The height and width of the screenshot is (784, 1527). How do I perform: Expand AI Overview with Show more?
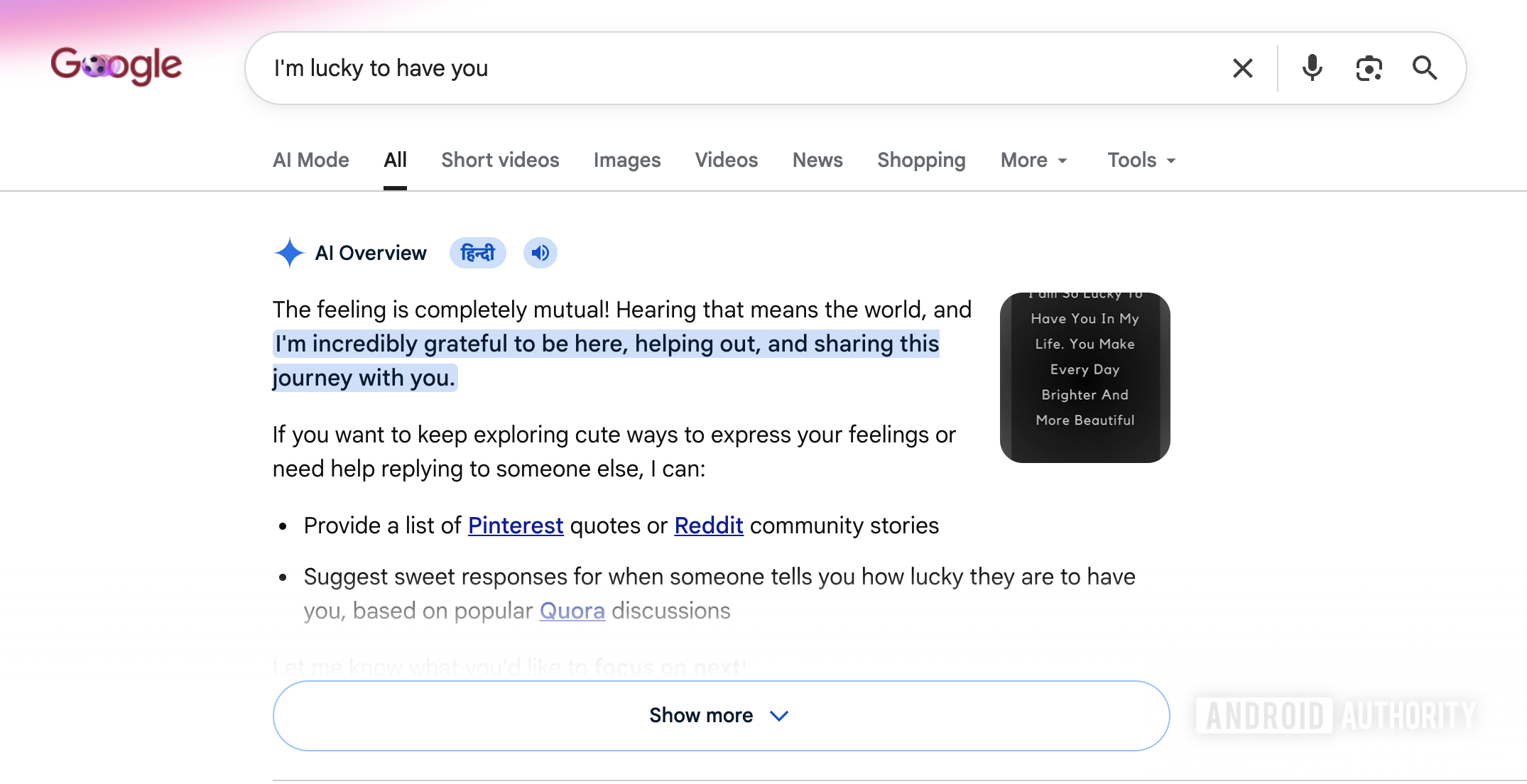tap(721, 716)
